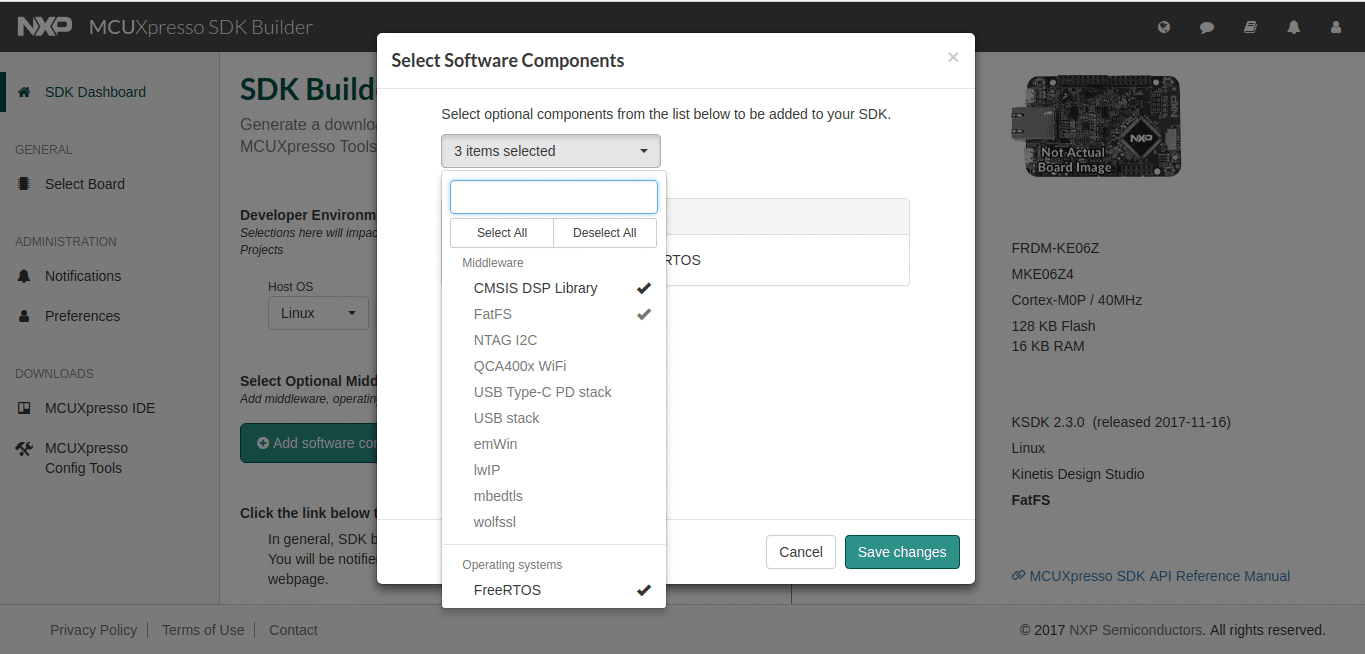
Task: Open the globe language icon
Action: pos(1164,28)
